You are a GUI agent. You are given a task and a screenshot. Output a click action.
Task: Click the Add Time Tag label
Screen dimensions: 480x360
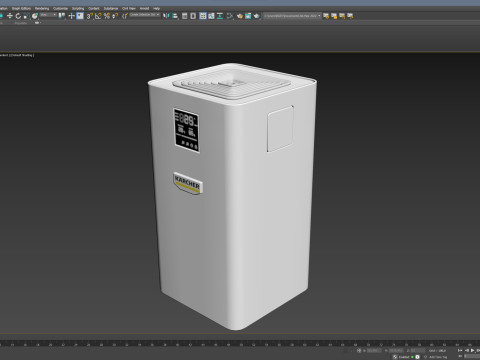438,357
